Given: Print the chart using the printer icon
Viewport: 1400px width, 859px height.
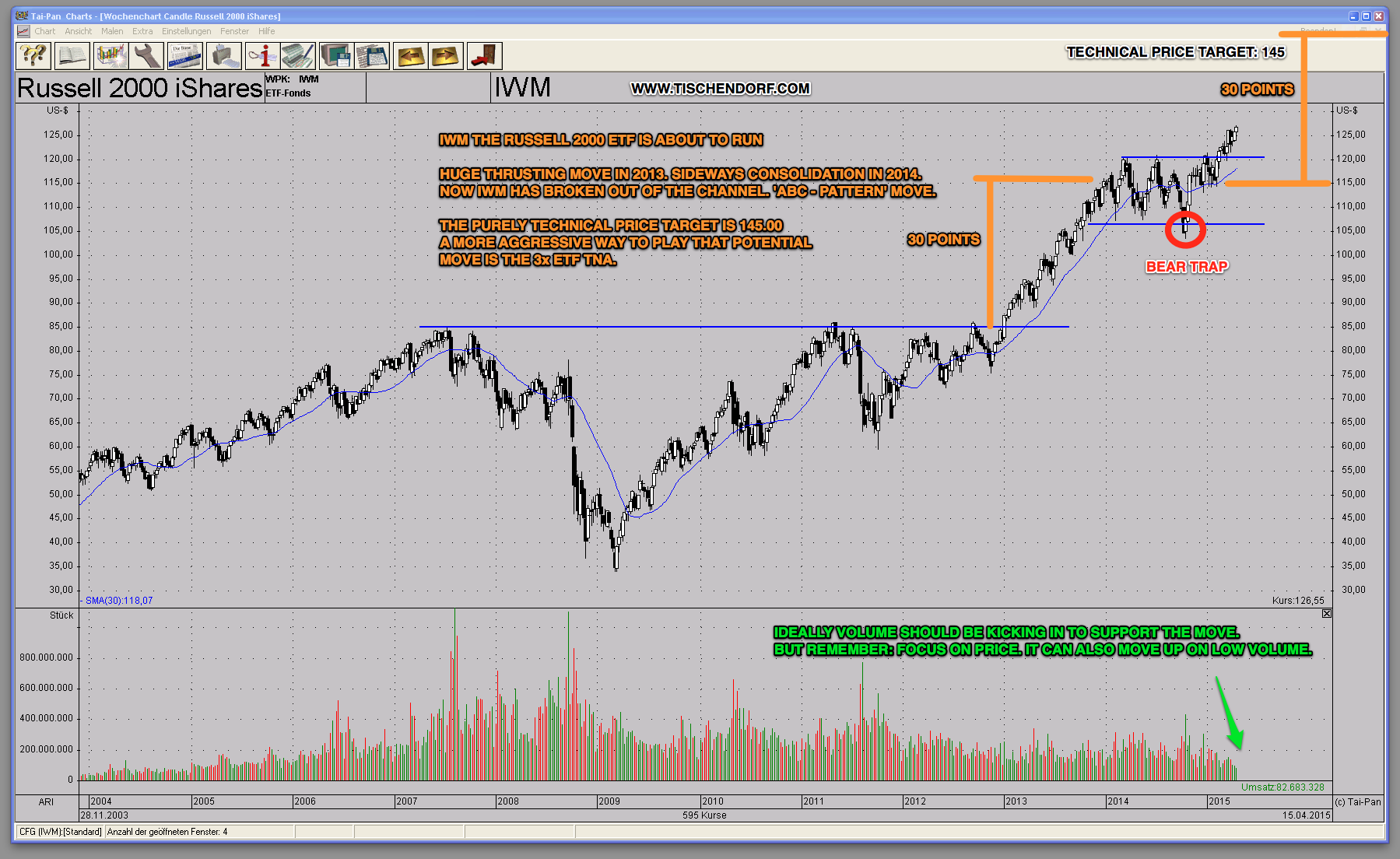Looking at the screenshot, I should click(223, 56).
